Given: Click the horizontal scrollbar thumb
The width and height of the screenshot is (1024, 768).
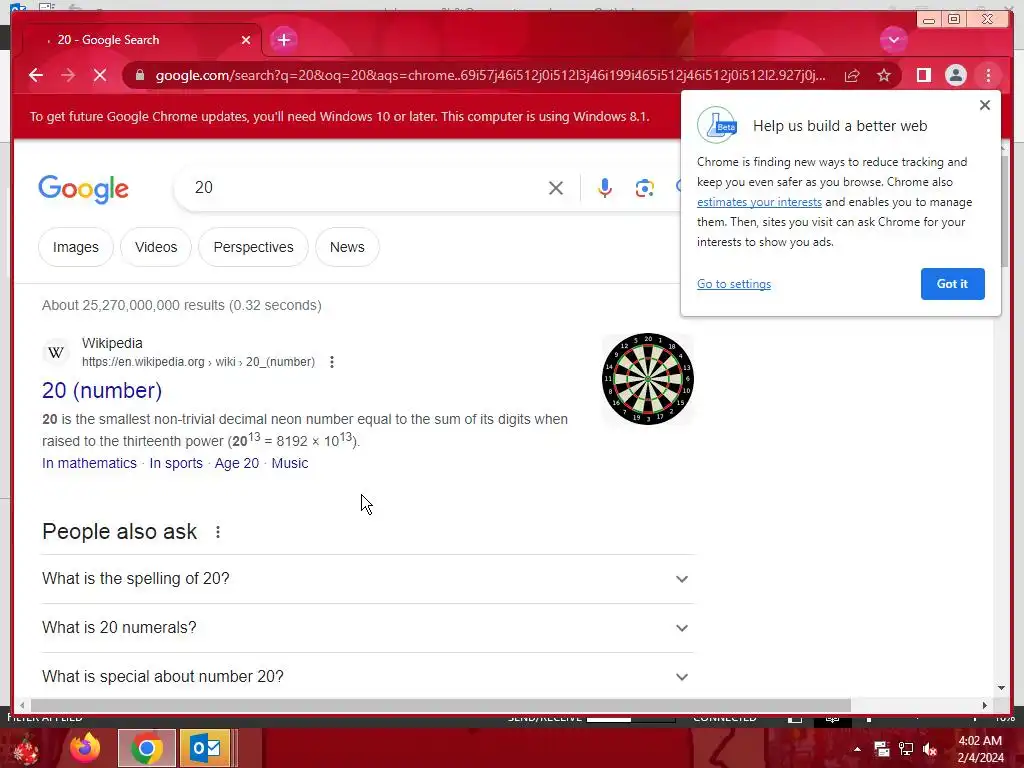Looking at the screenshot, I should tap(441, 705).
